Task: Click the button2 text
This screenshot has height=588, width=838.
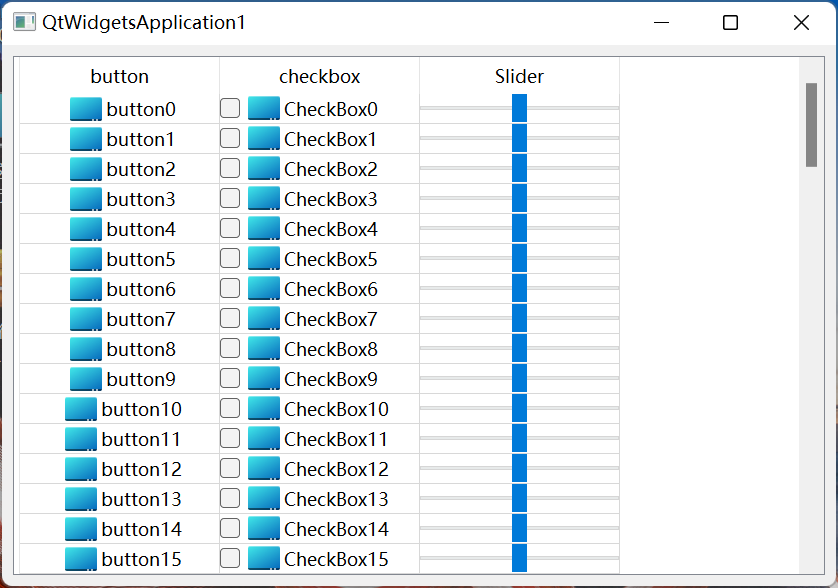Action: point(141,169)
